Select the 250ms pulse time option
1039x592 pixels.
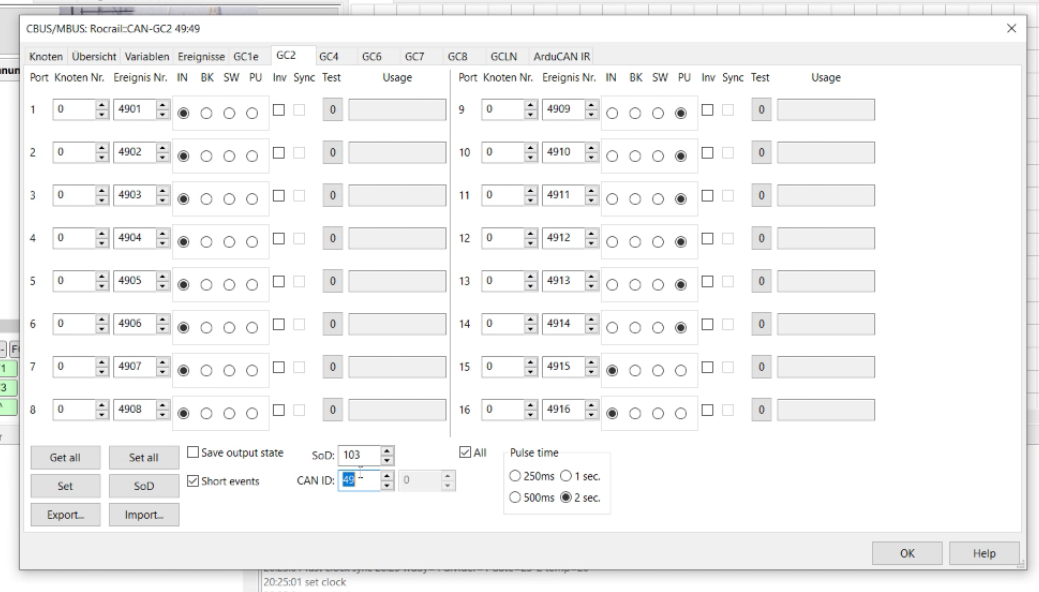pyautogui.click(x=516, y=474)
